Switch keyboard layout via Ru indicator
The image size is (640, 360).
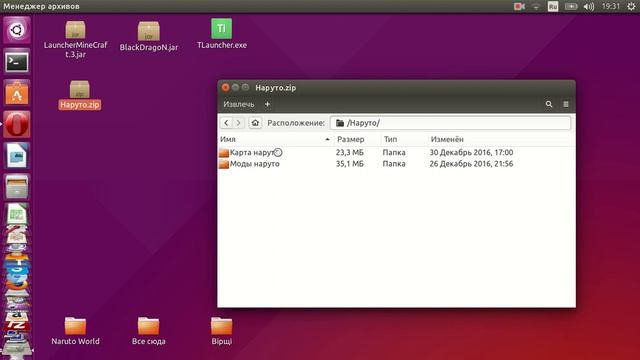553,7
